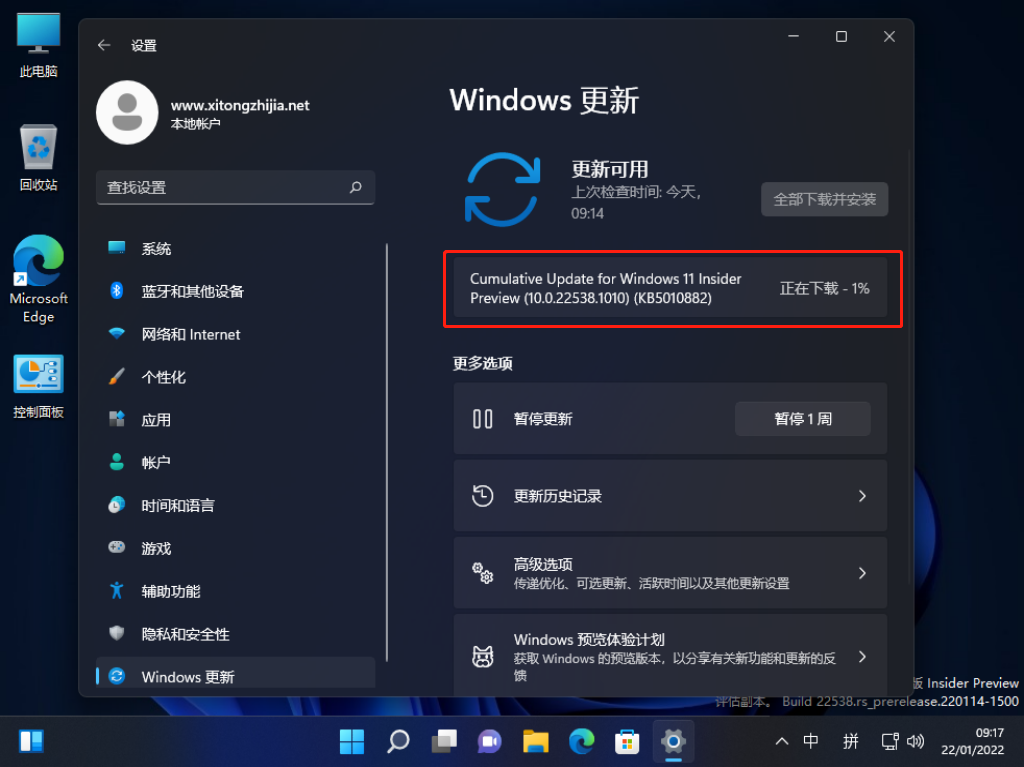Open File Explorer from taskbar
Image resolution: width=1024 pixels, height=767 pixels.
536,742
